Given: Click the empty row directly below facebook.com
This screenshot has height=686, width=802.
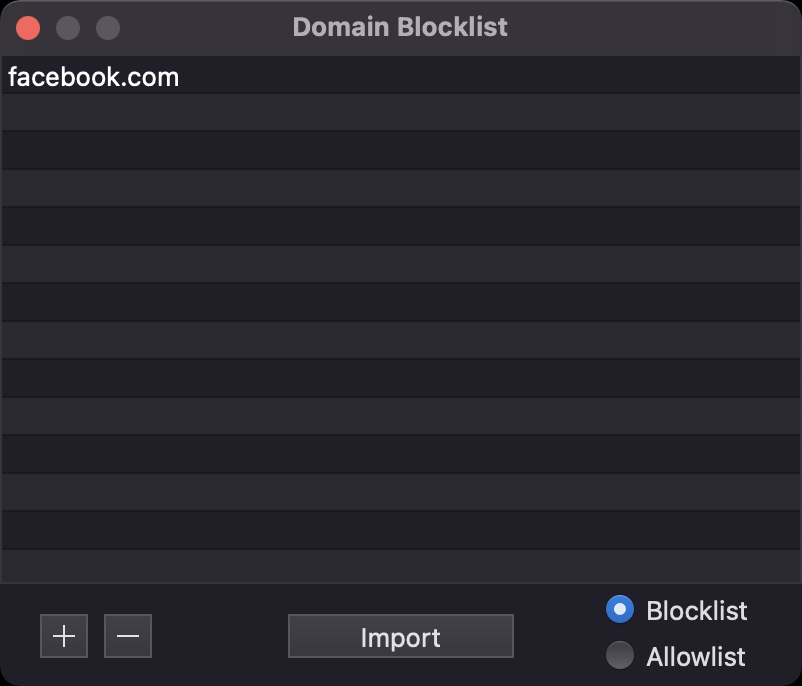Looking at the screenshot, I should coord(400,112).
